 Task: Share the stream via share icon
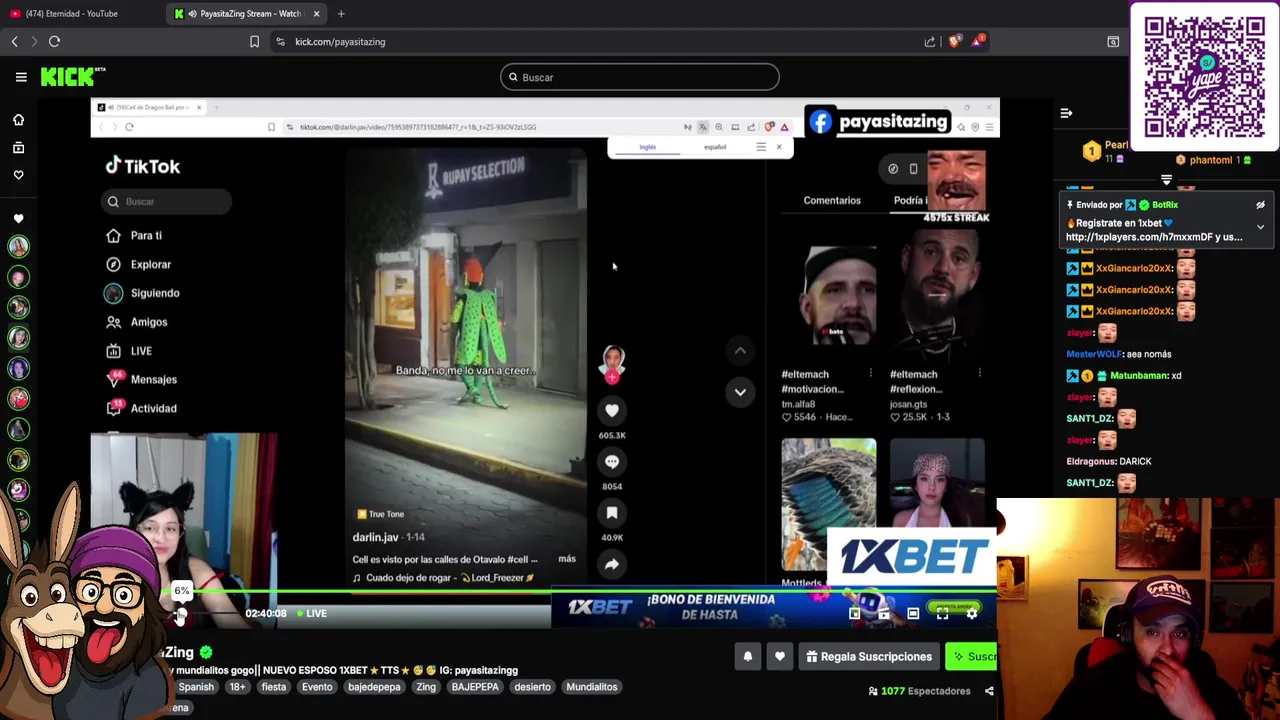point(989,691)
